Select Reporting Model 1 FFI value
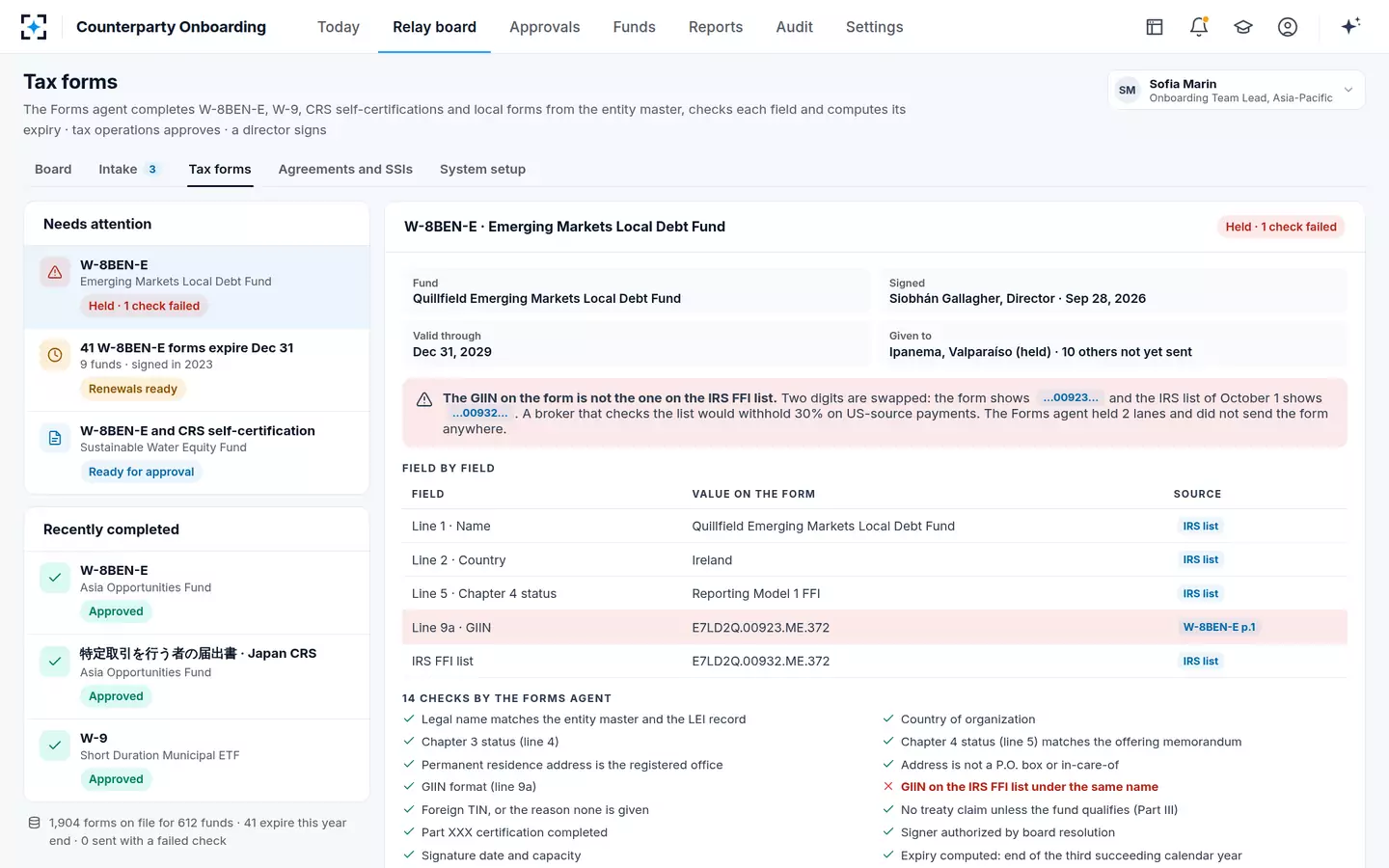The image size is (1389, 868). pyautogui.click(x=756, y=594)
